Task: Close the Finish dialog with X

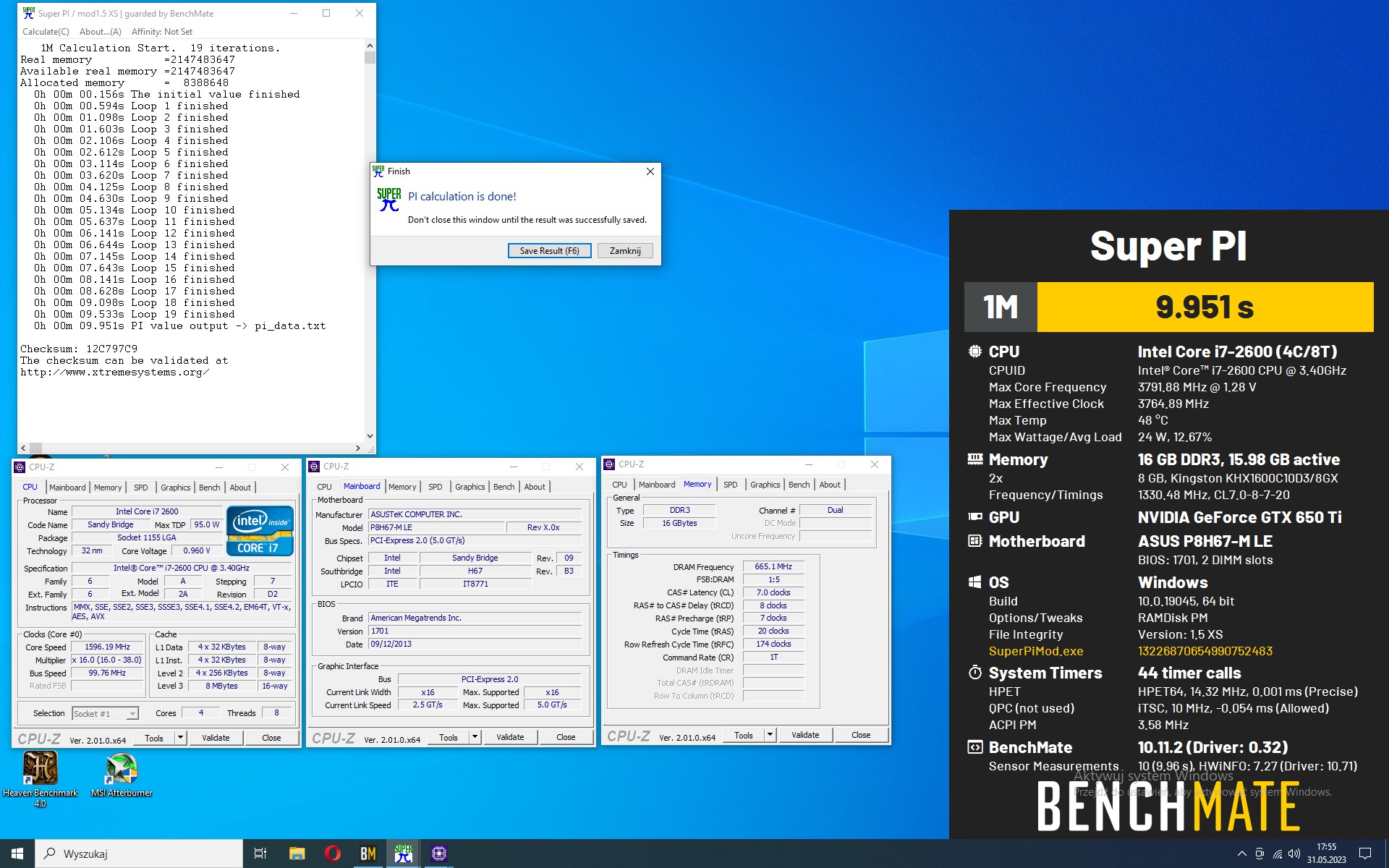Action: pyautogui.click(x=650, y=171)
